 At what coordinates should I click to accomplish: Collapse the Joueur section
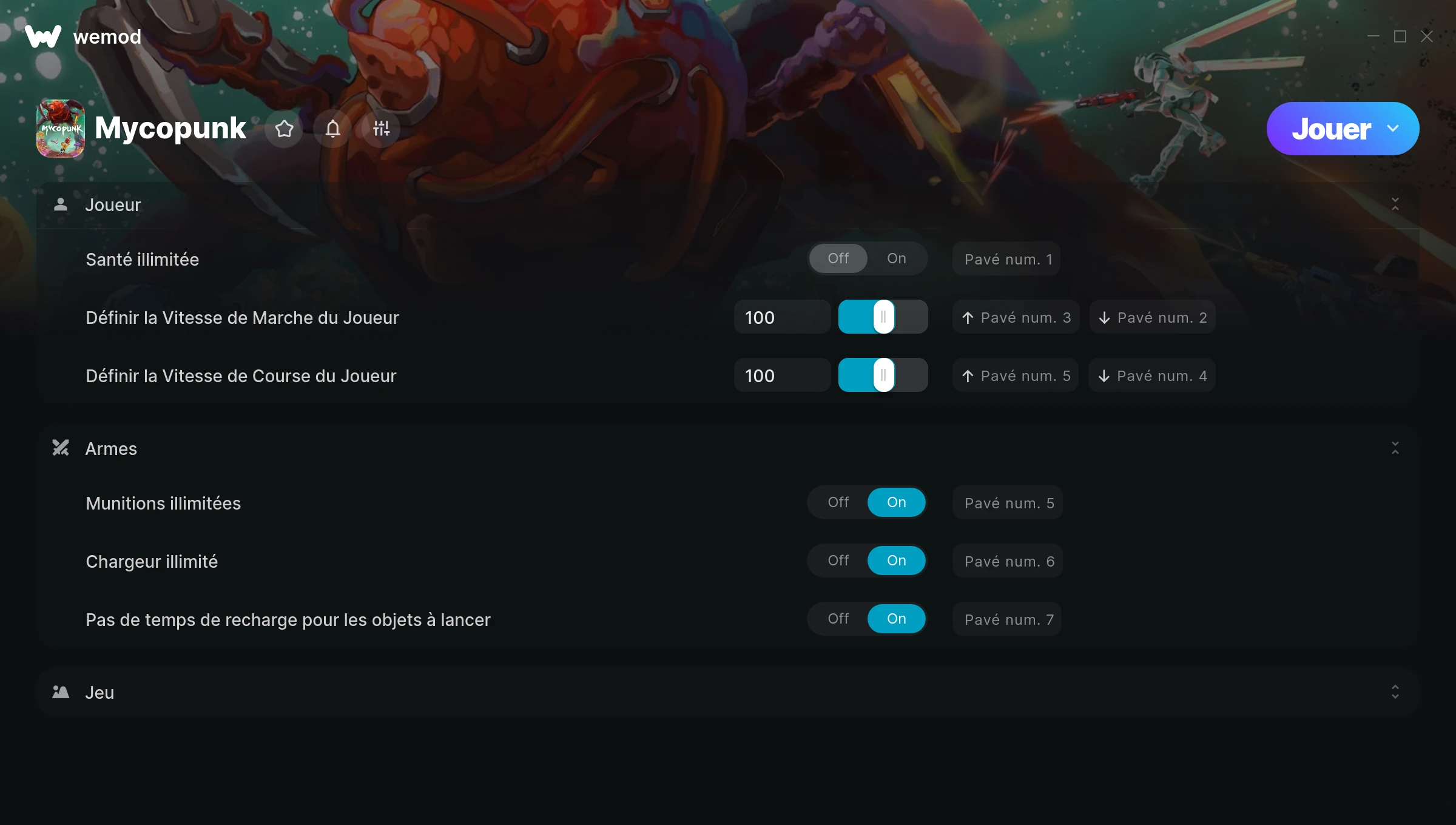coord(1395,204)
